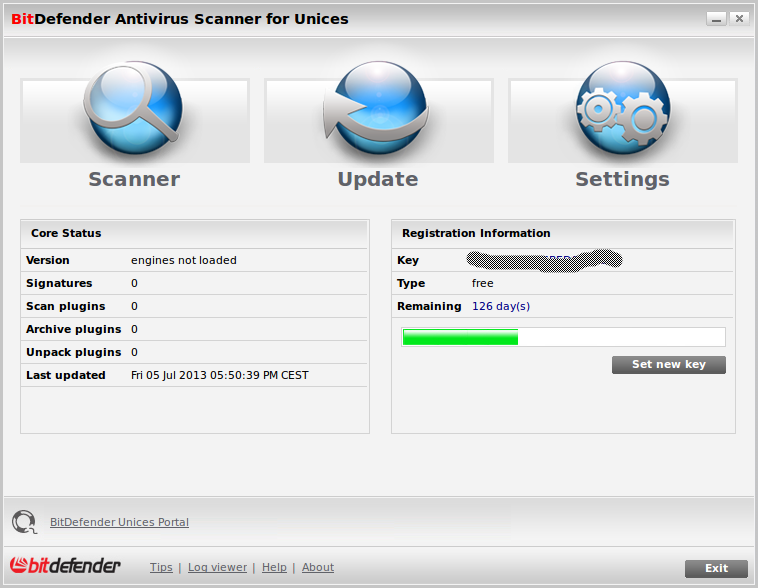Click the Set new key button

tap(669, 365)
